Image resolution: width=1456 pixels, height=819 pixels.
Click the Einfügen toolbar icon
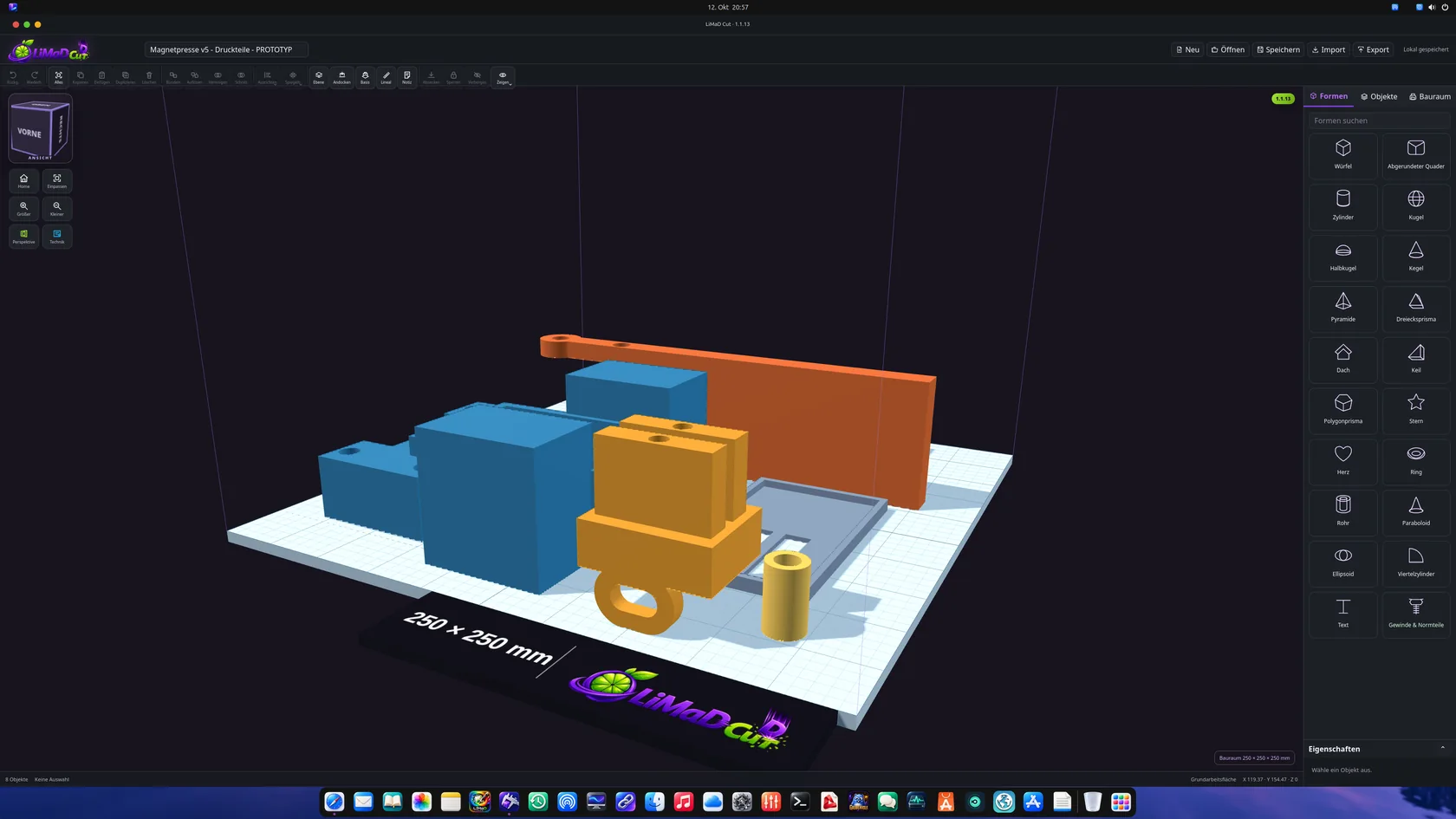tap(101, 77)
